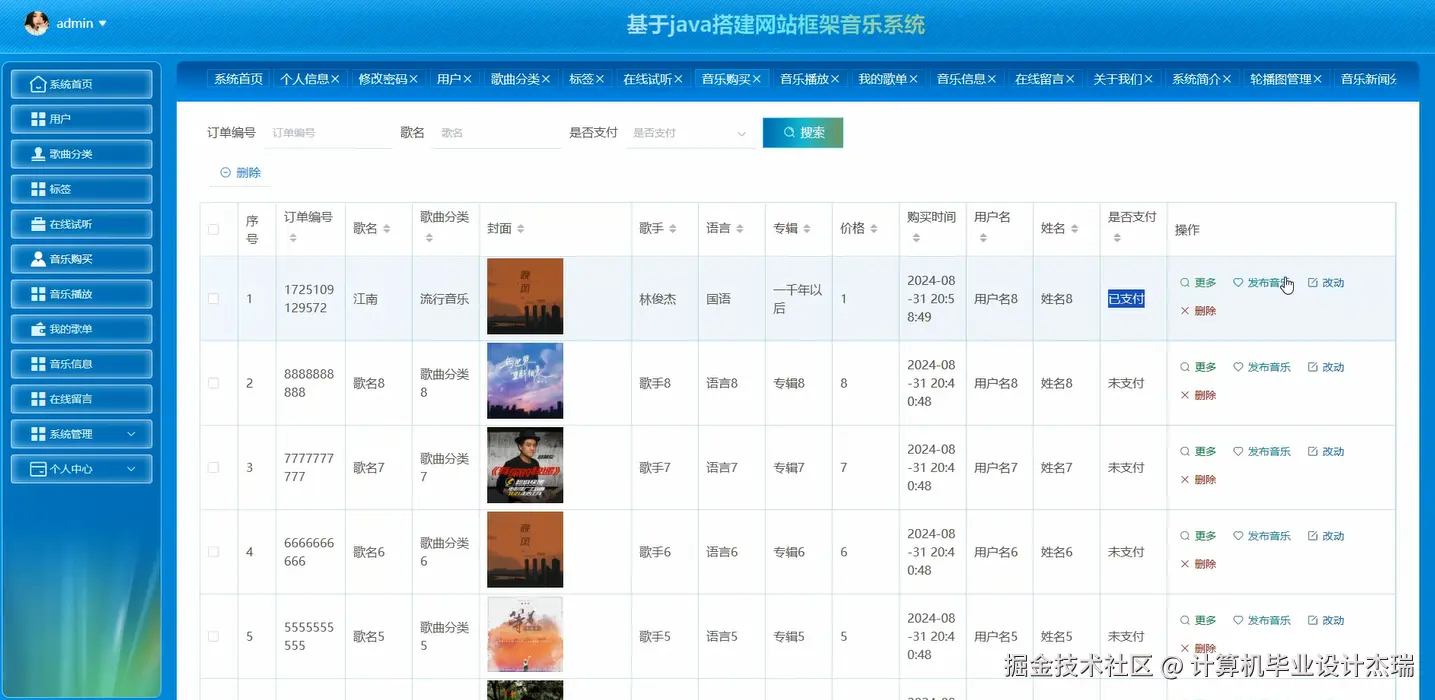Open the 歌名7 cover thumbnail

click(x=525, y=465)
